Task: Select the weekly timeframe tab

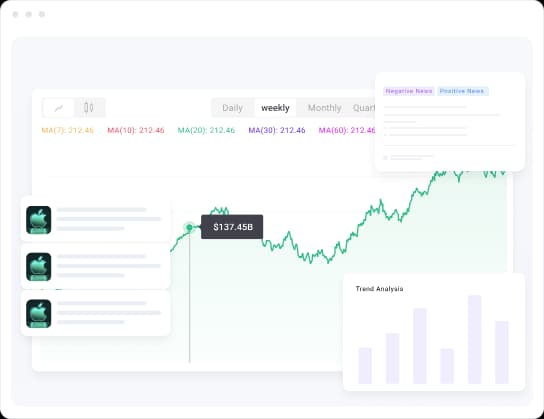Action: (x=275, y=108)
